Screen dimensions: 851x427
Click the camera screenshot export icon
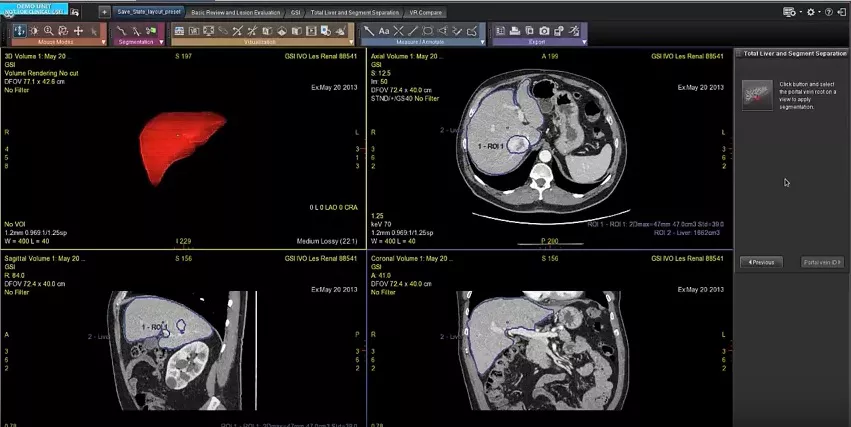[x=544, y=31]
